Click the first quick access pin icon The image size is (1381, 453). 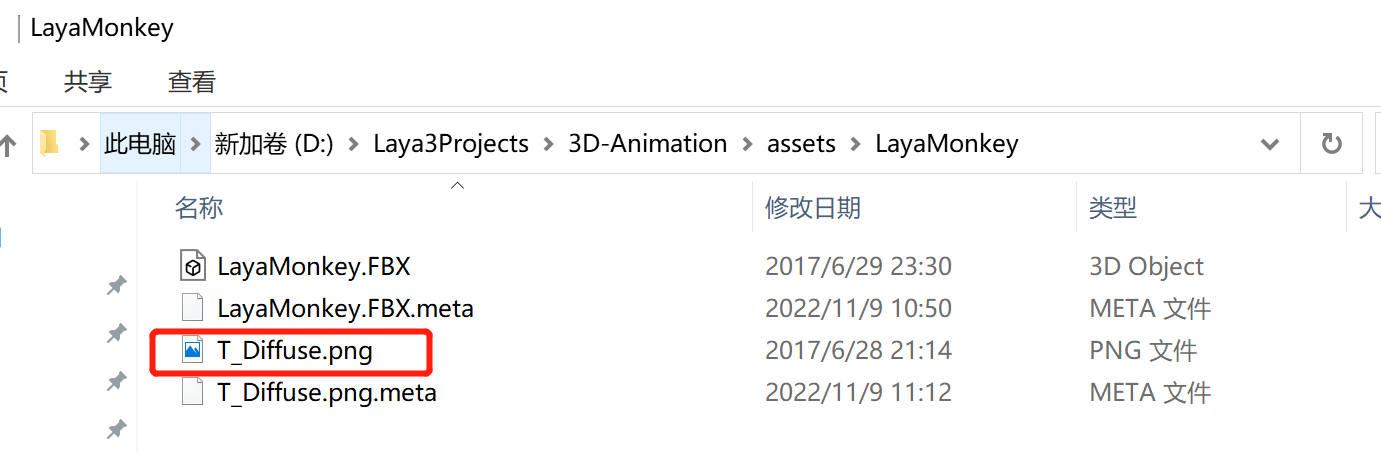click(x=117, y=286)
